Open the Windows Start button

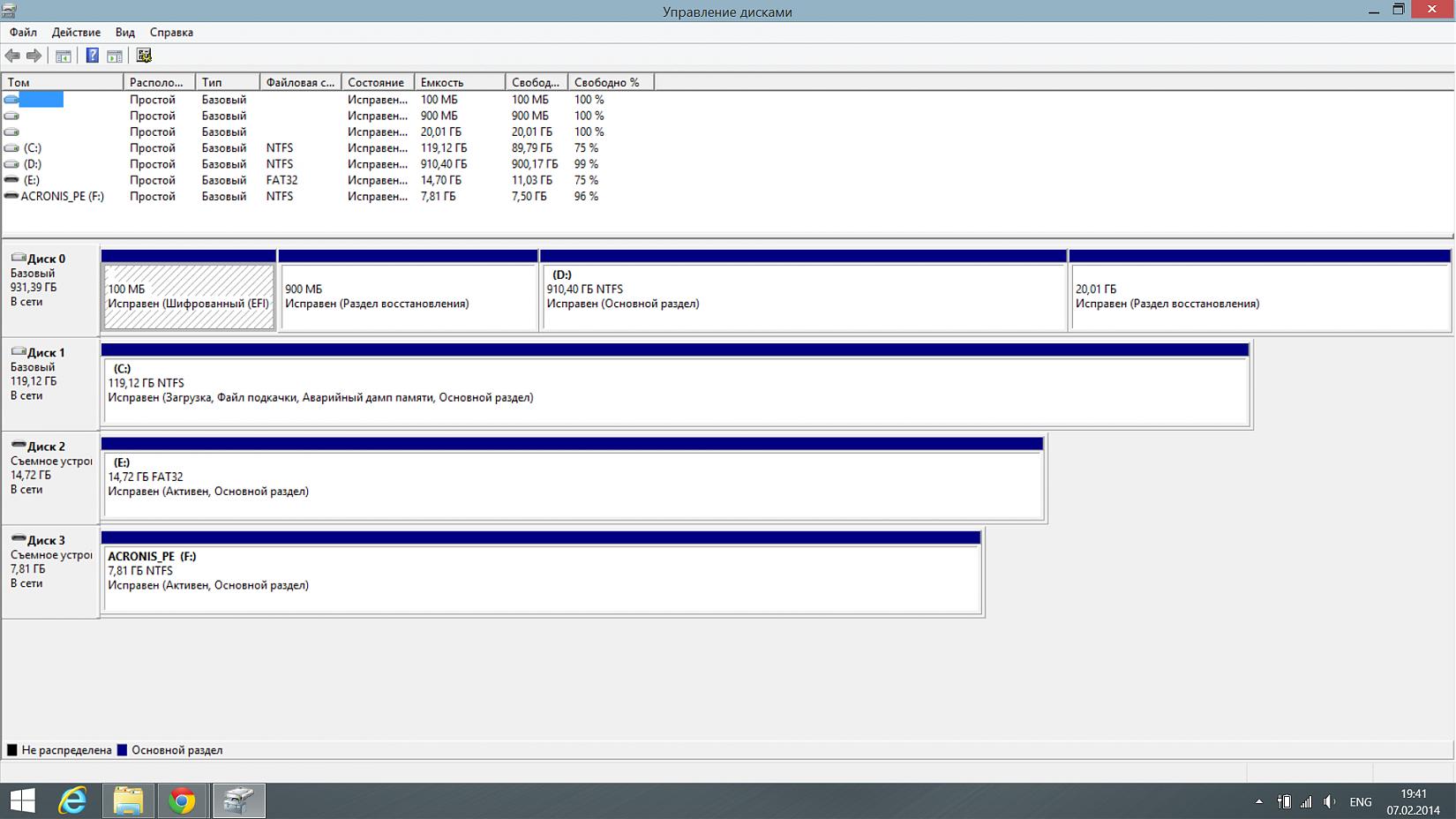pos(21,800)
